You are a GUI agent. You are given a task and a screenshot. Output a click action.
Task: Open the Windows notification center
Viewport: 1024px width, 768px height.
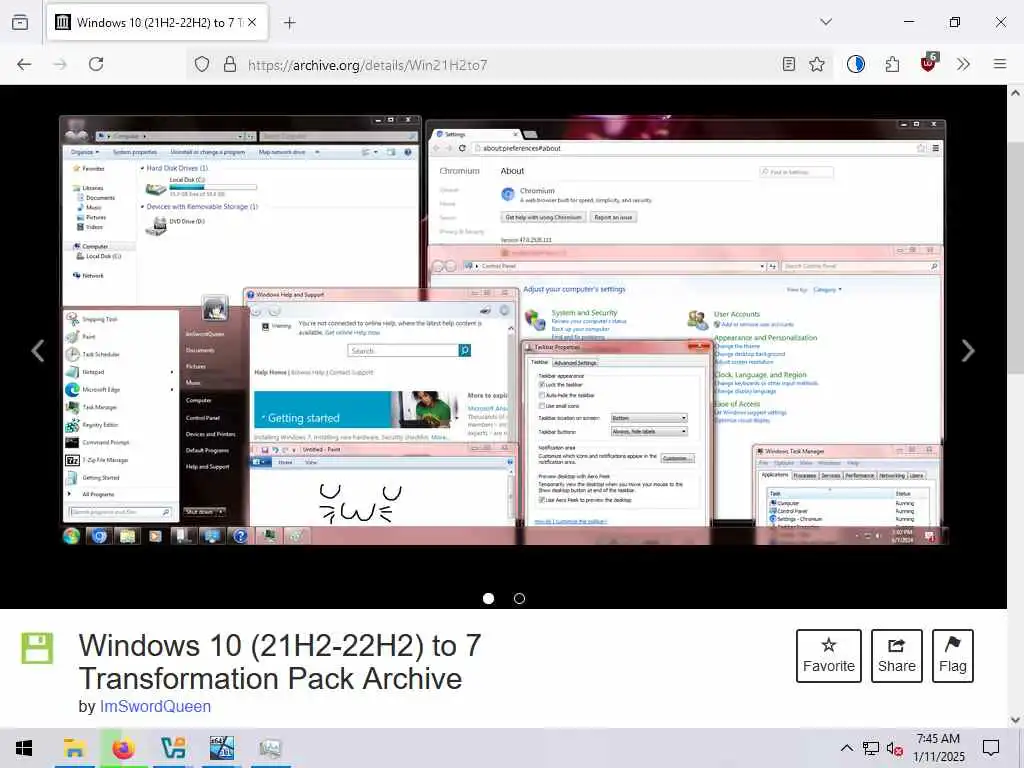[991, 748]
